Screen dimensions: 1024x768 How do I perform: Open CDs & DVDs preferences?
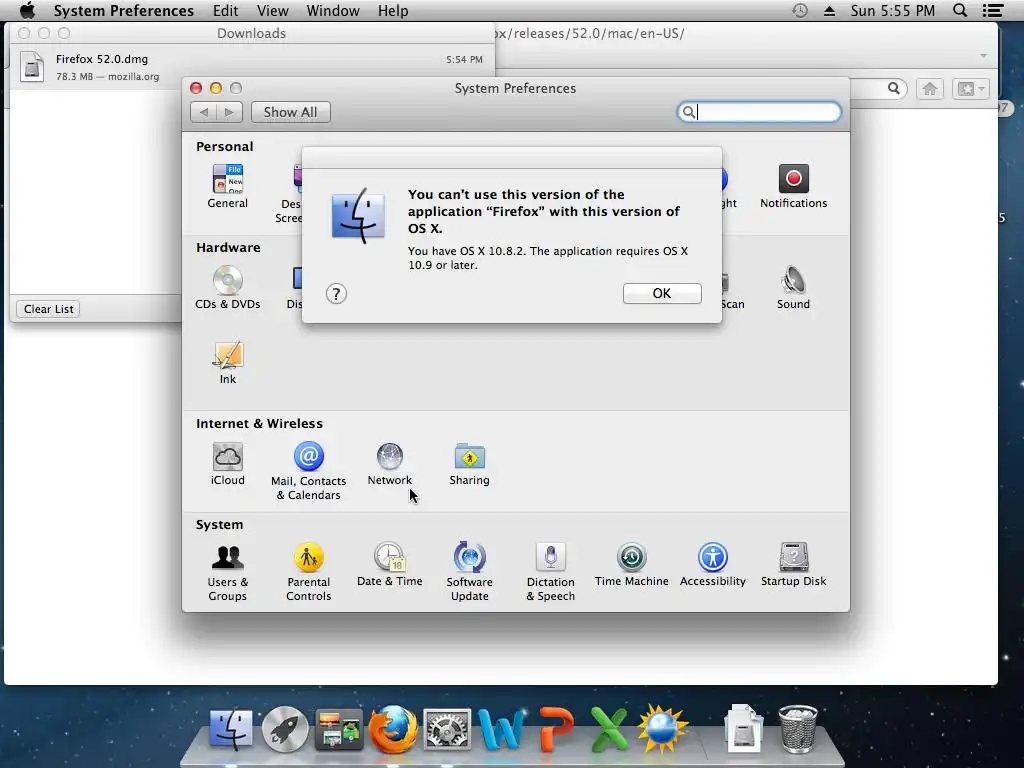click(x=227, y=287)
